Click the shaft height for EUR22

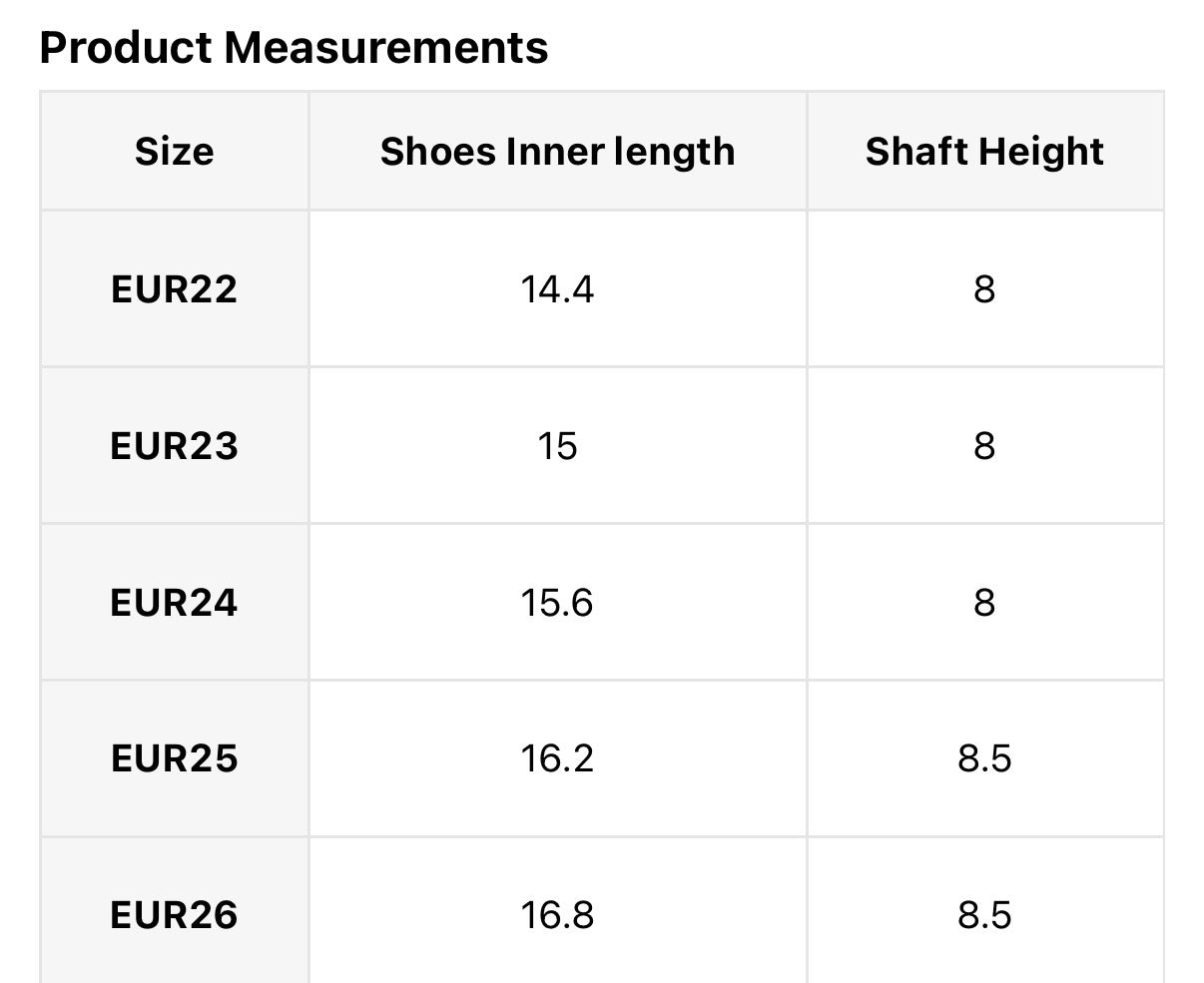pos(984,289)
